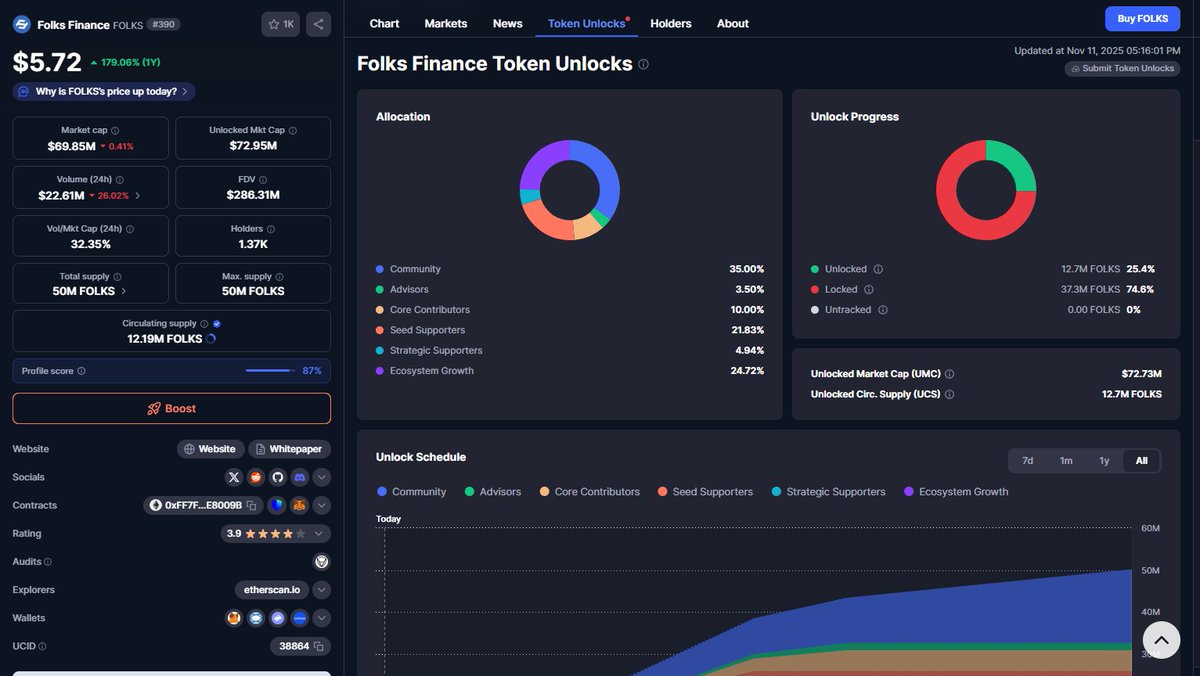Select the 1m range for Unlock Schedule
Screen dimensions: 1200x676
[1066, 461]
